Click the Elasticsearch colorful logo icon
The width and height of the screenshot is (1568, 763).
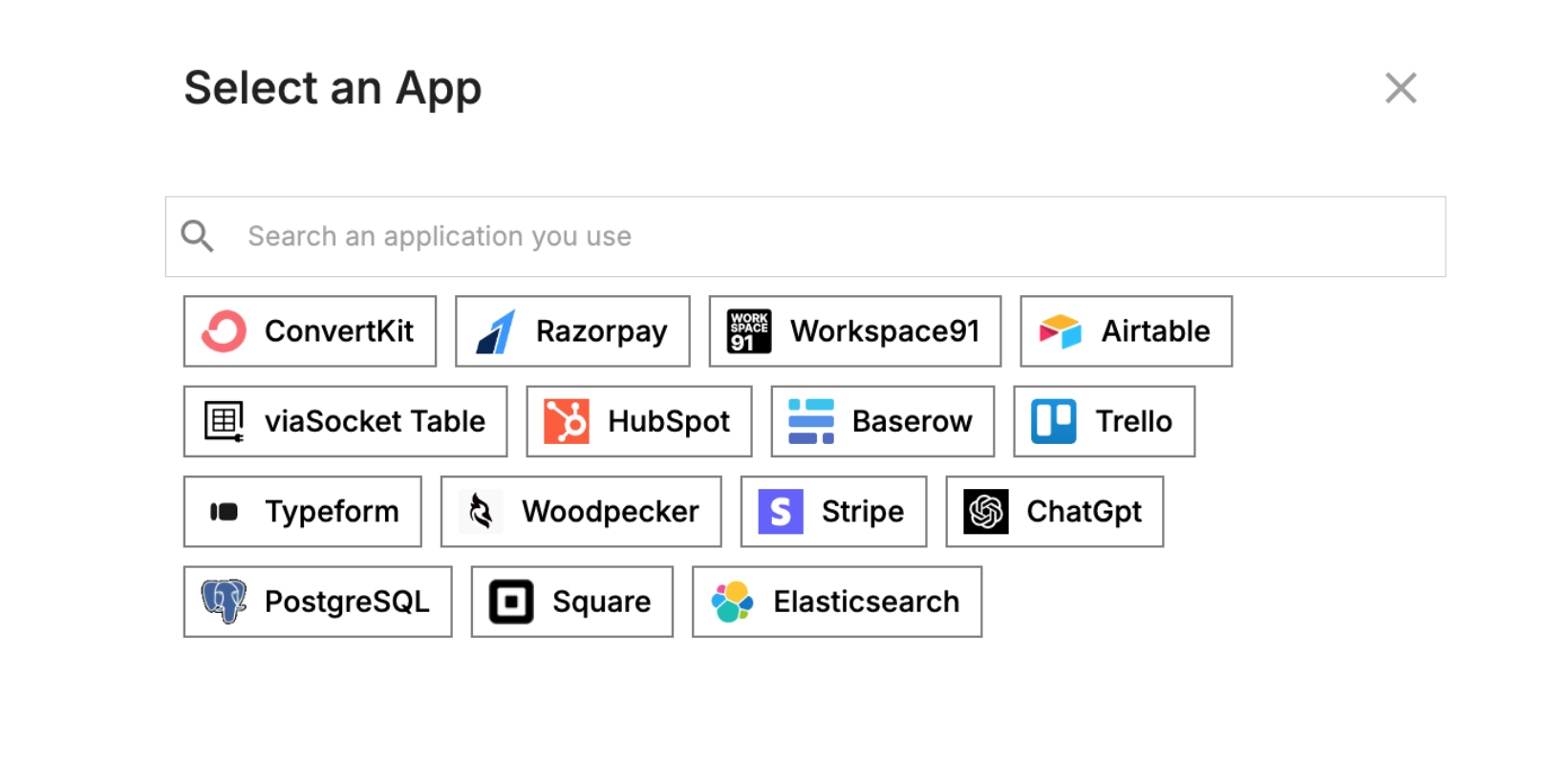tap(733, 602)
